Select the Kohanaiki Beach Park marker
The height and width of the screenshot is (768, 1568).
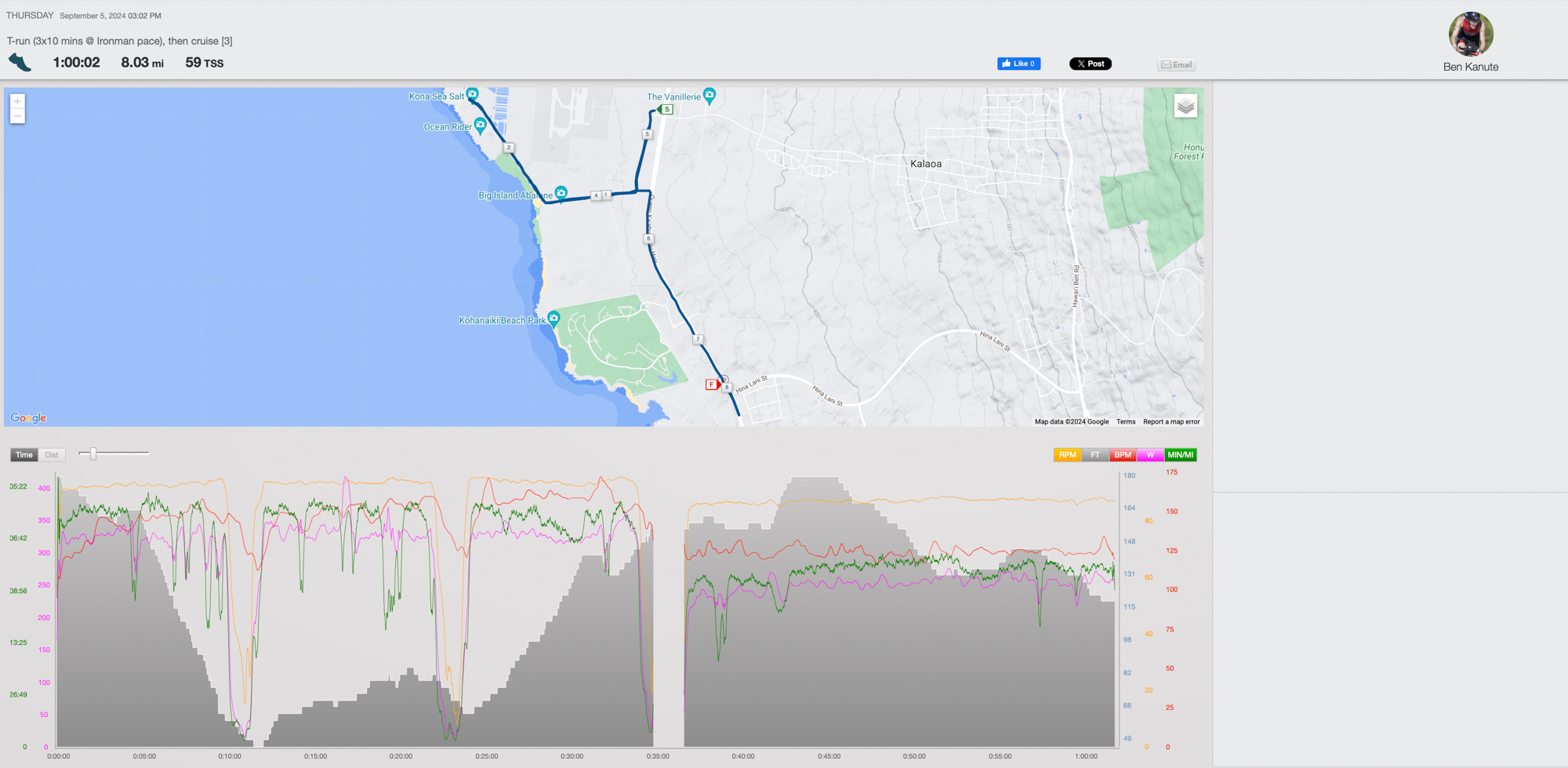[554, 318]
